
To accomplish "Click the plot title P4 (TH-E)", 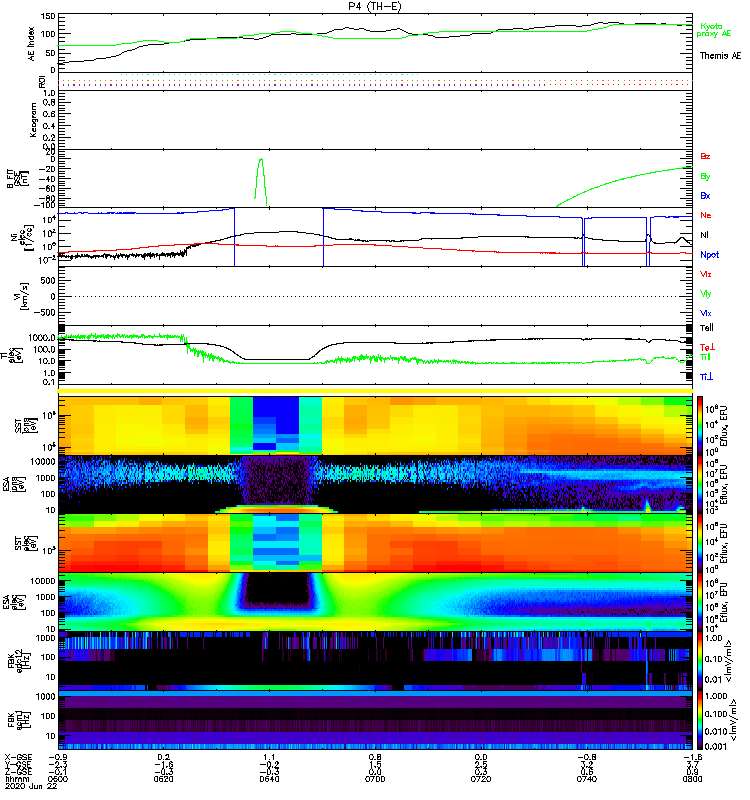I will (x=374, y=6).
